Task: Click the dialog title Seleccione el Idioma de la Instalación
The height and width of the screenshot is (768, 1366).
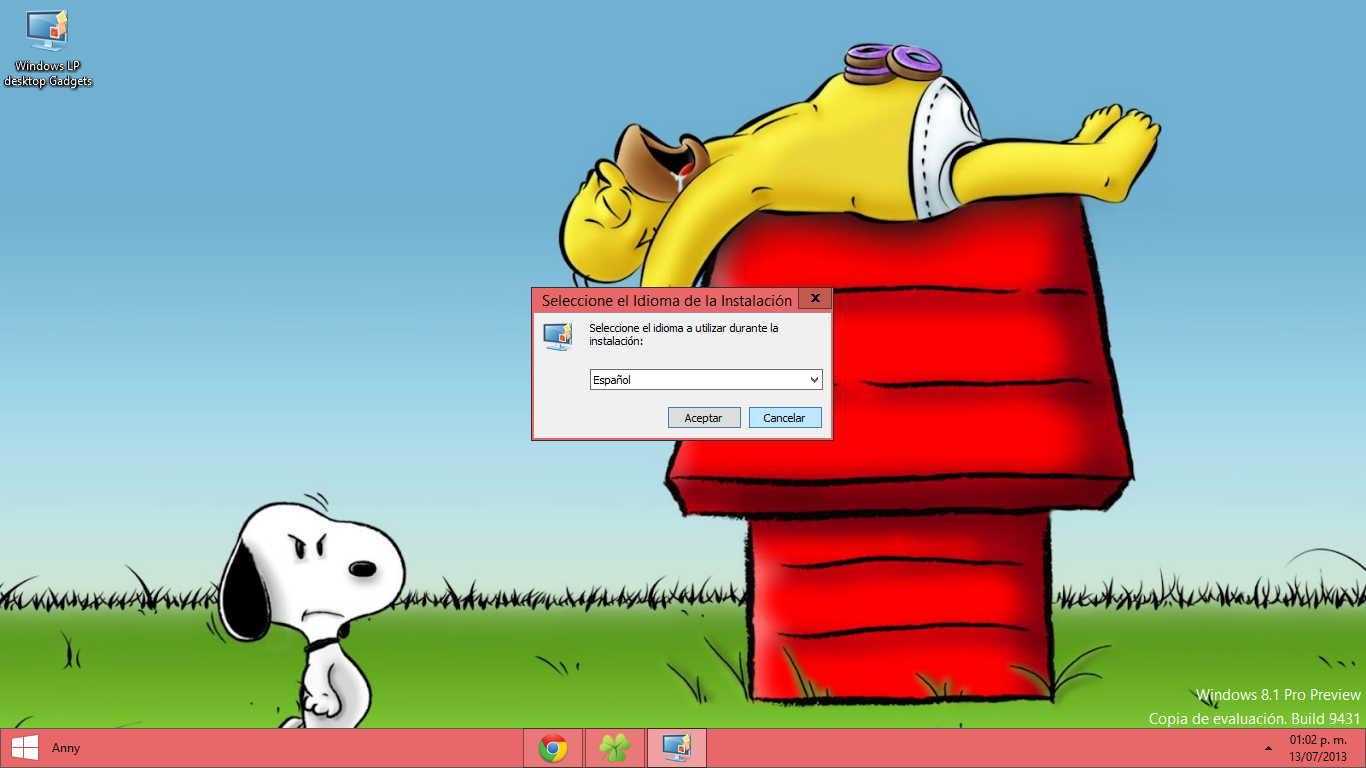Action: pos(667,300)
